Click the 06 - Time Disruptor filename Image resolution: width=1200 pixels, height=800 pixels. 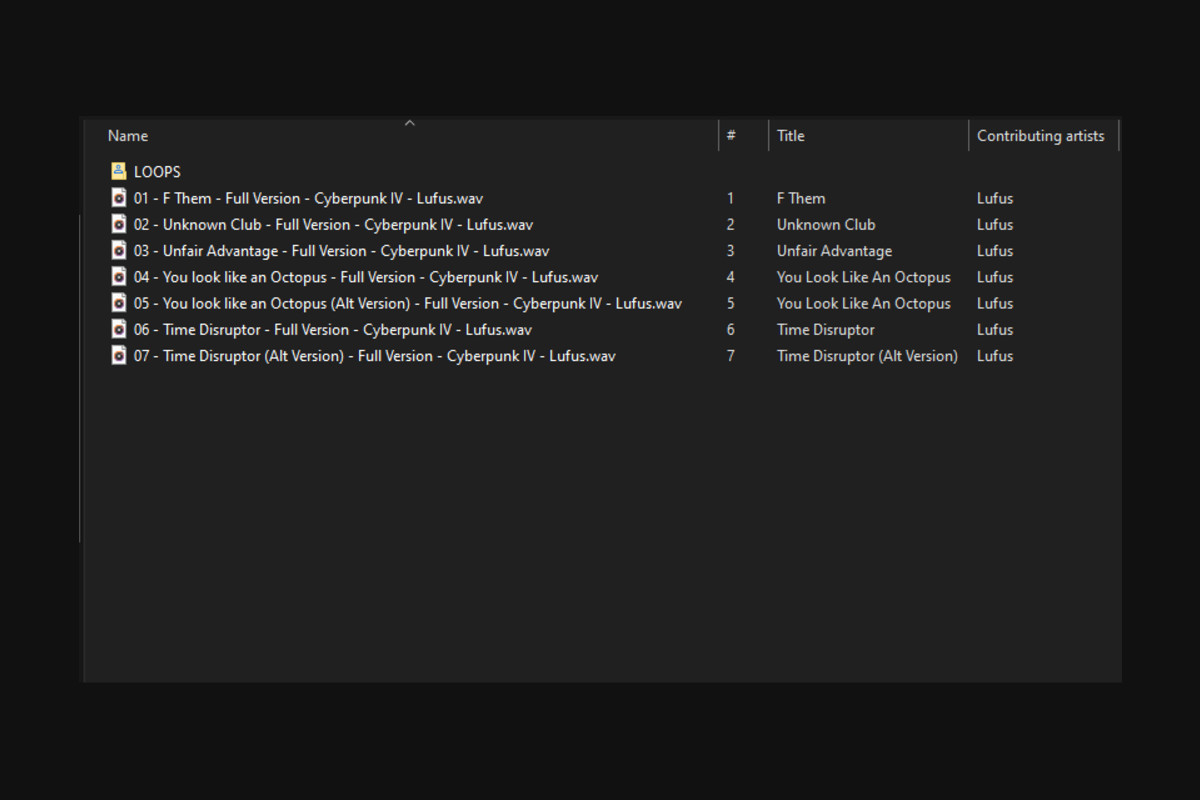[x=332, y=330]
